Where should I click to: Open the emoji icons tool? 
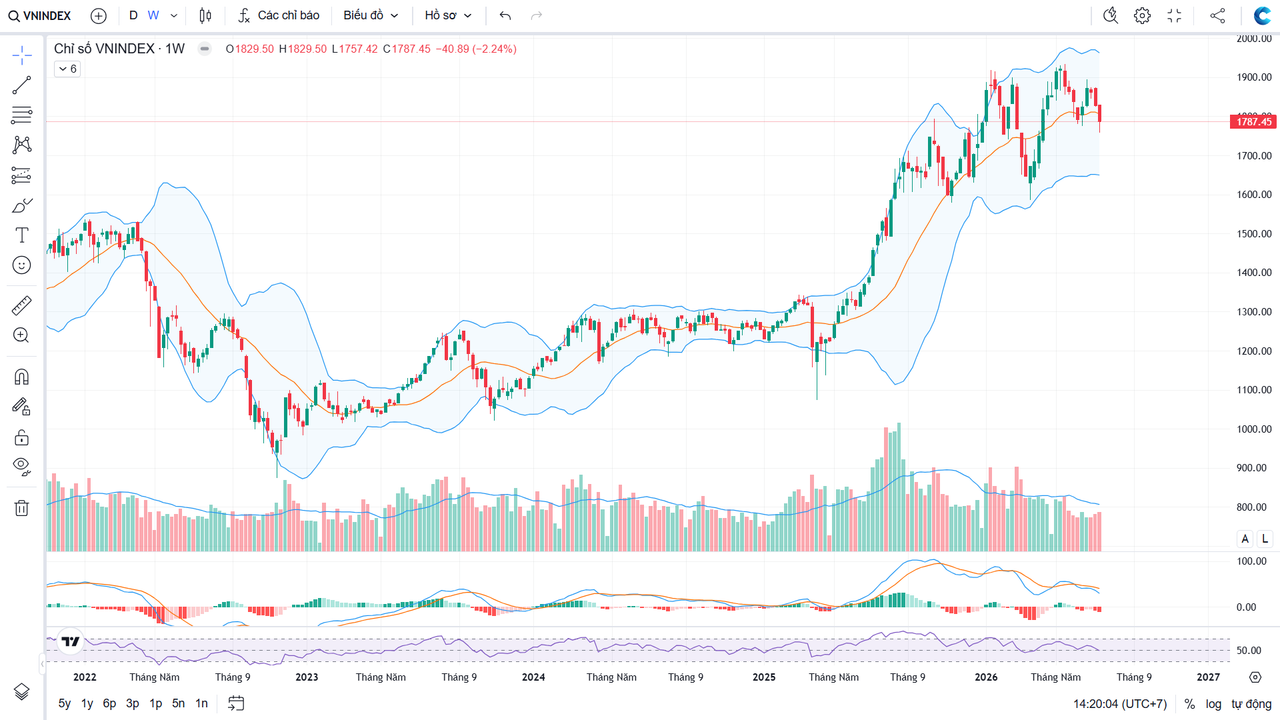pyautogui.click(x=21, y=265)
